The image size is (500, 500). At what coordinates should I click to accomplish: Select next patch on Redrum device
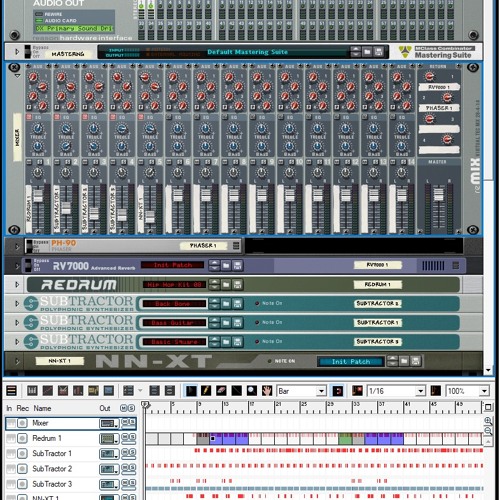[x=214, y=287]
